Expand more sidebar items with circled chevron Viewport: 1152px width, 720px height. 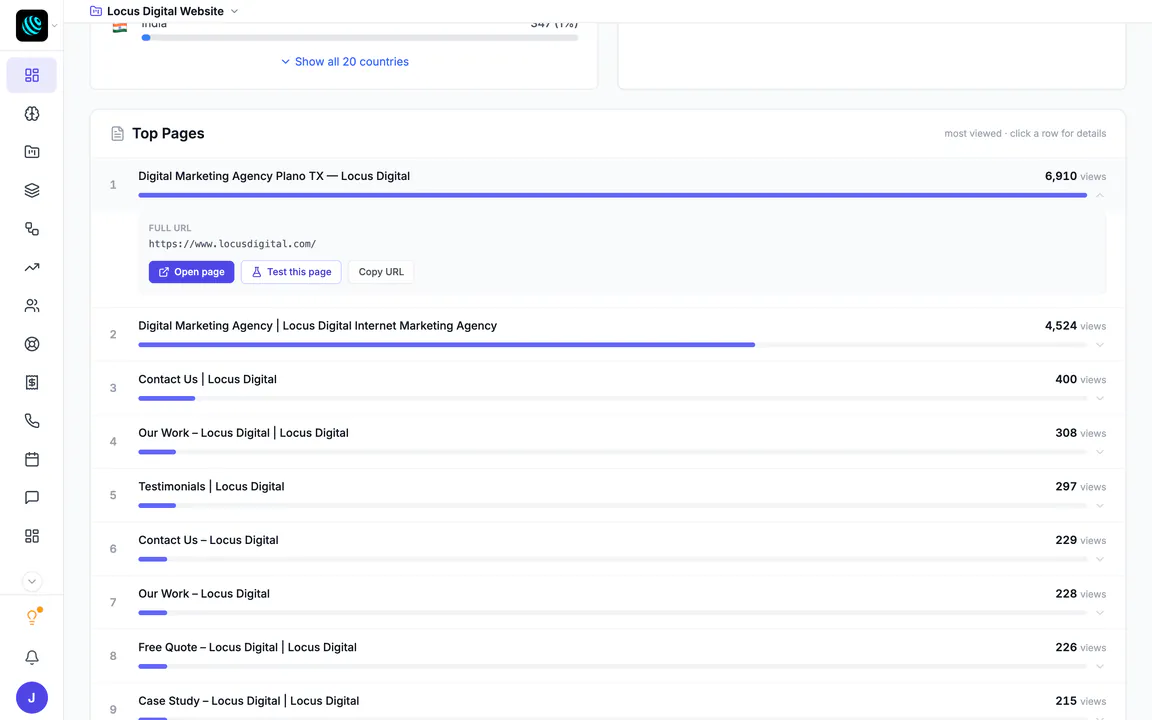(x=32, y=581)
